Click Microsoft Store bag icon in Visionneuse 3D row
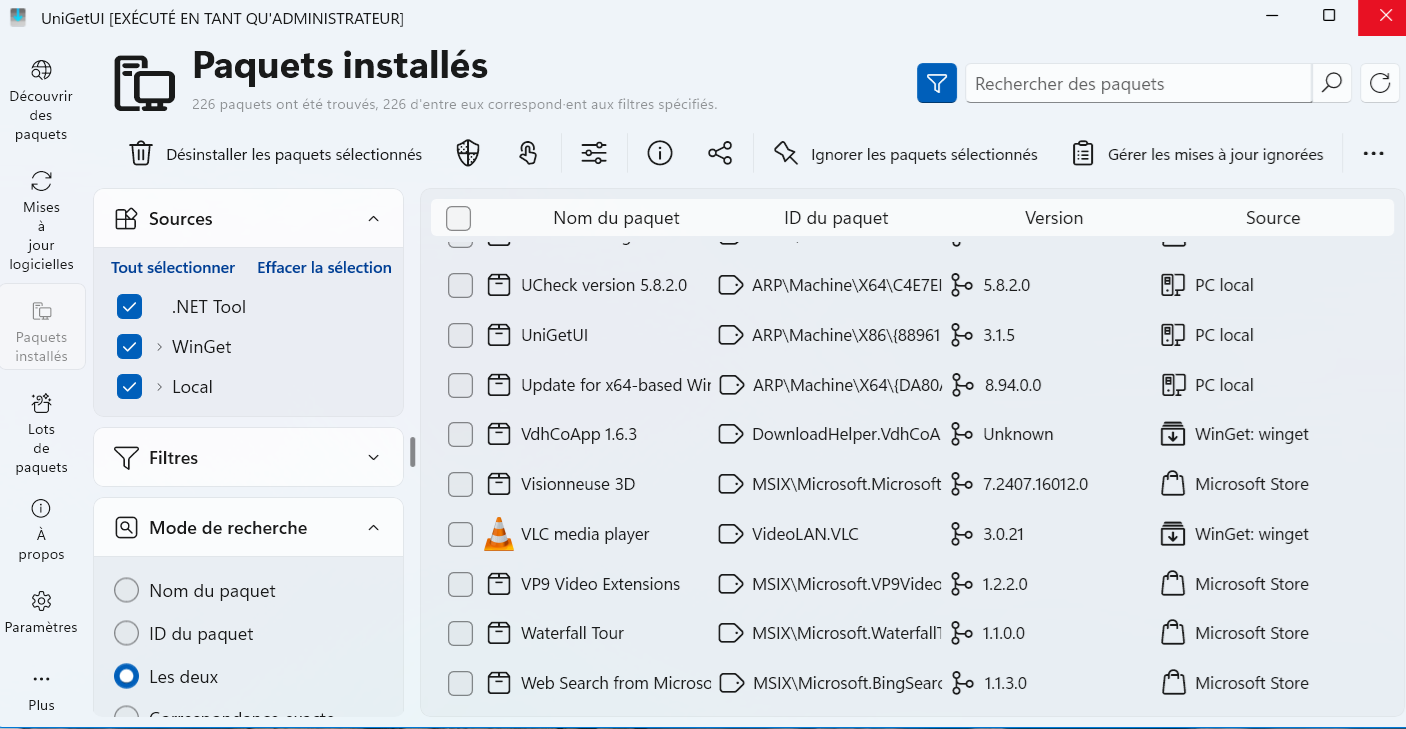 coord(1172,484)
